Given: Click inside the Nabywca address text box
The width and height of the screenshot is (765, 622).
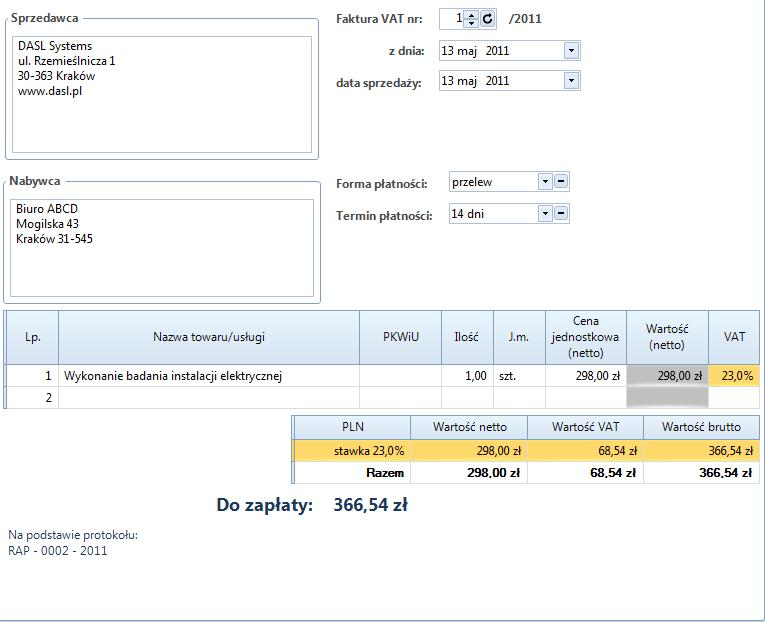Looking at the screenshot, I should pos(162,247).
